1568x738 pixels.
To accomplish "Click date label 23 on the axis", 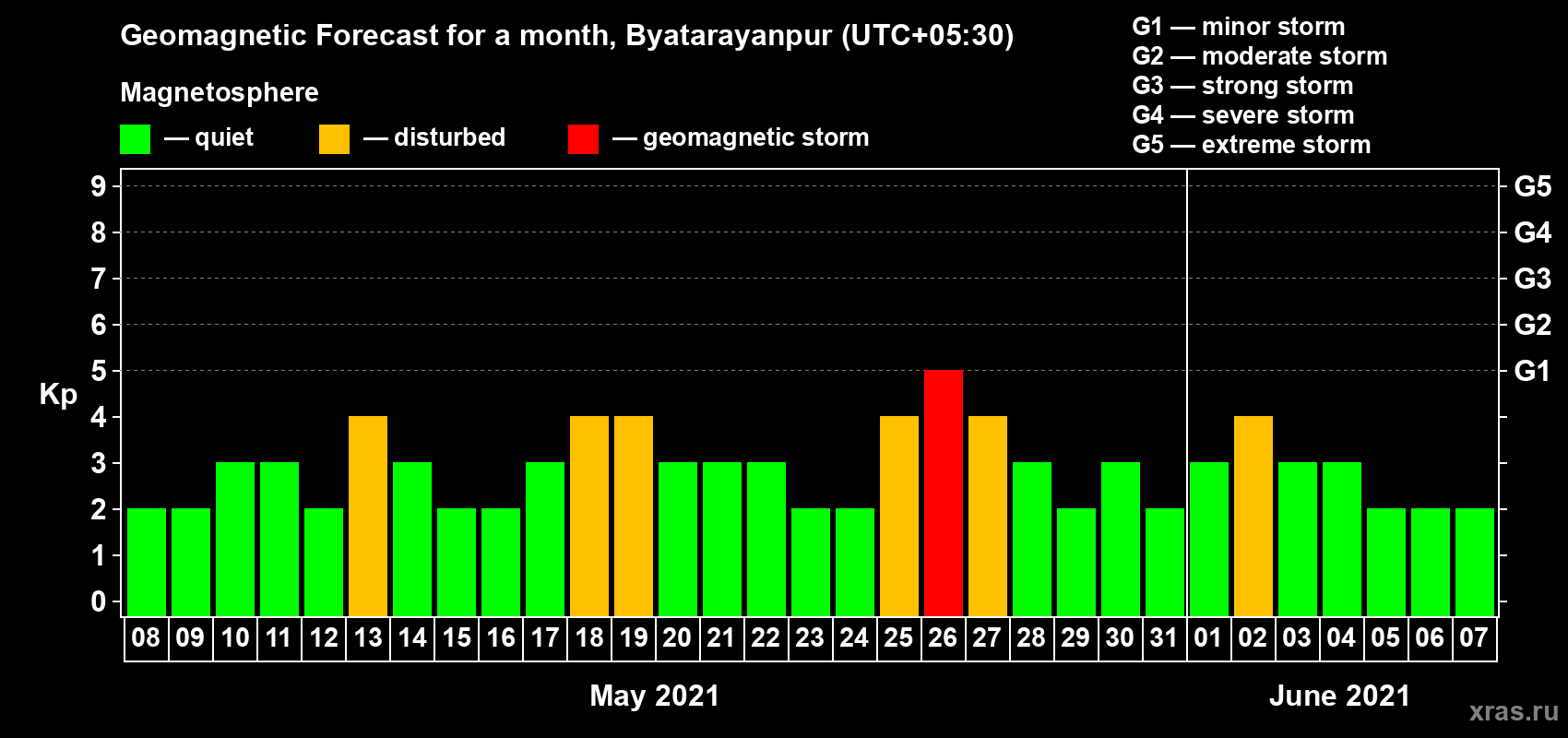I will (x=810, y=637).
